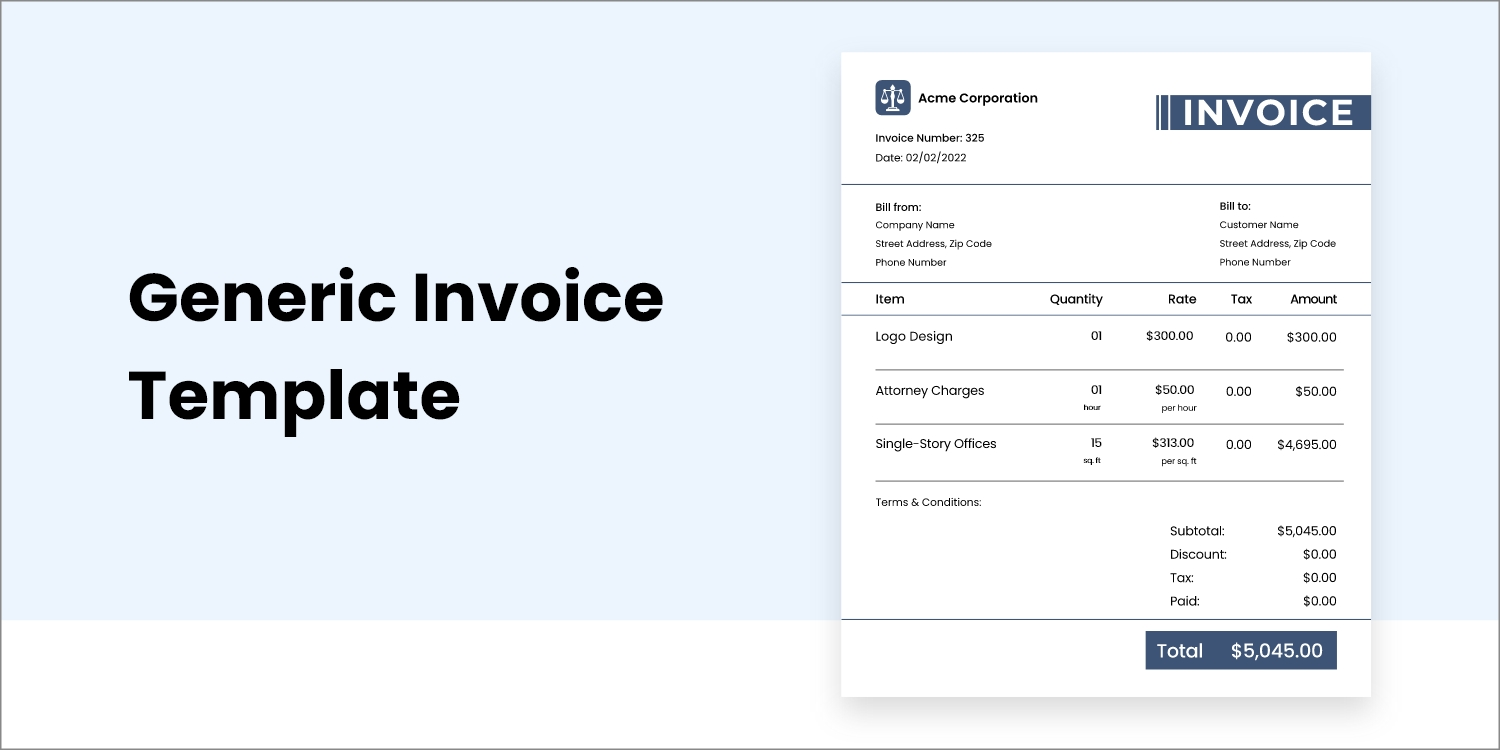The width and height of the screenshot is (1500, 750).
Task: Click the "hour" unit under Attorney Charges quantity
Action: [x=1092, y=408]
